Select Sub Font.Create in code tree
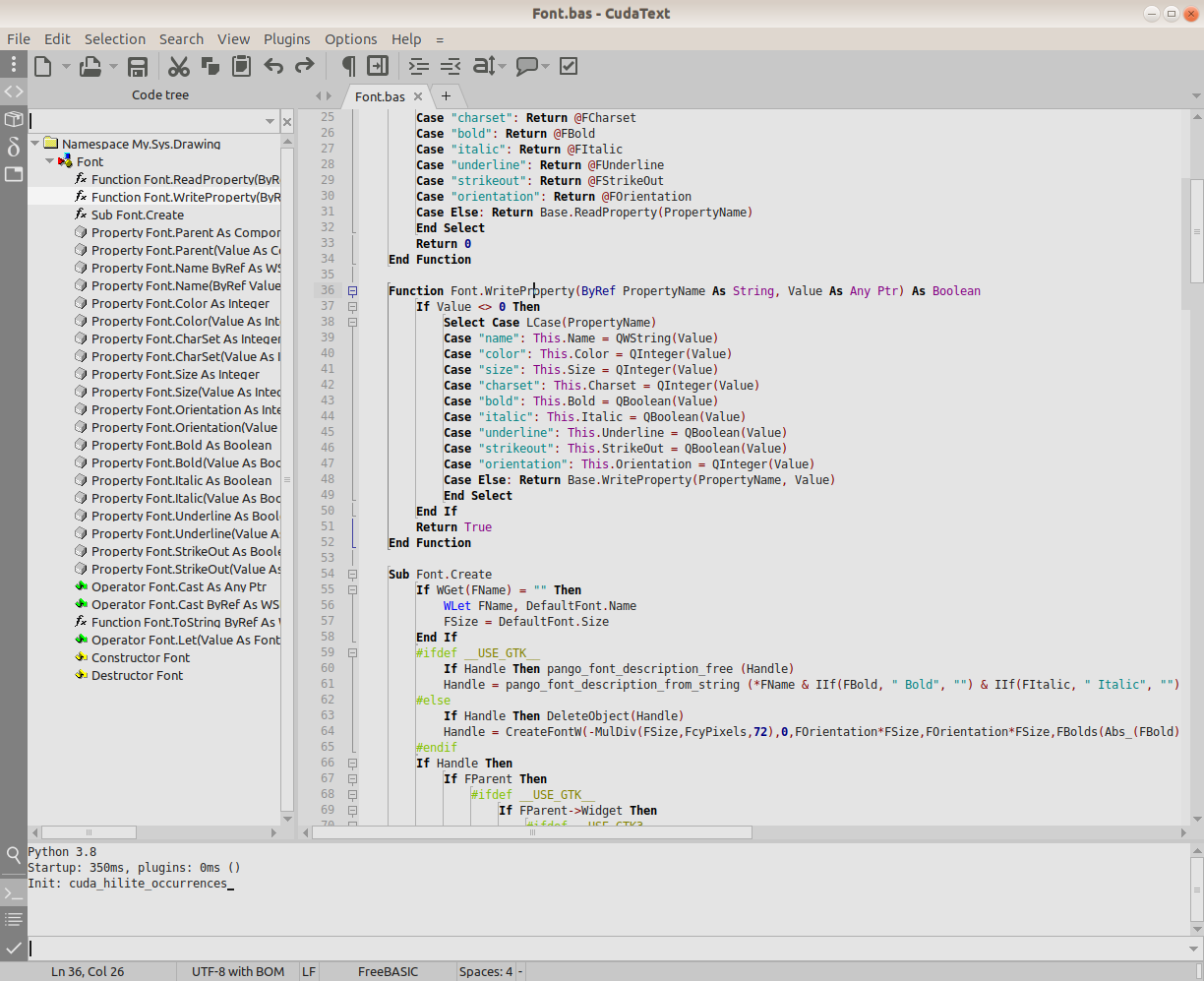The image size is (1204, 981). coord(138,215)
